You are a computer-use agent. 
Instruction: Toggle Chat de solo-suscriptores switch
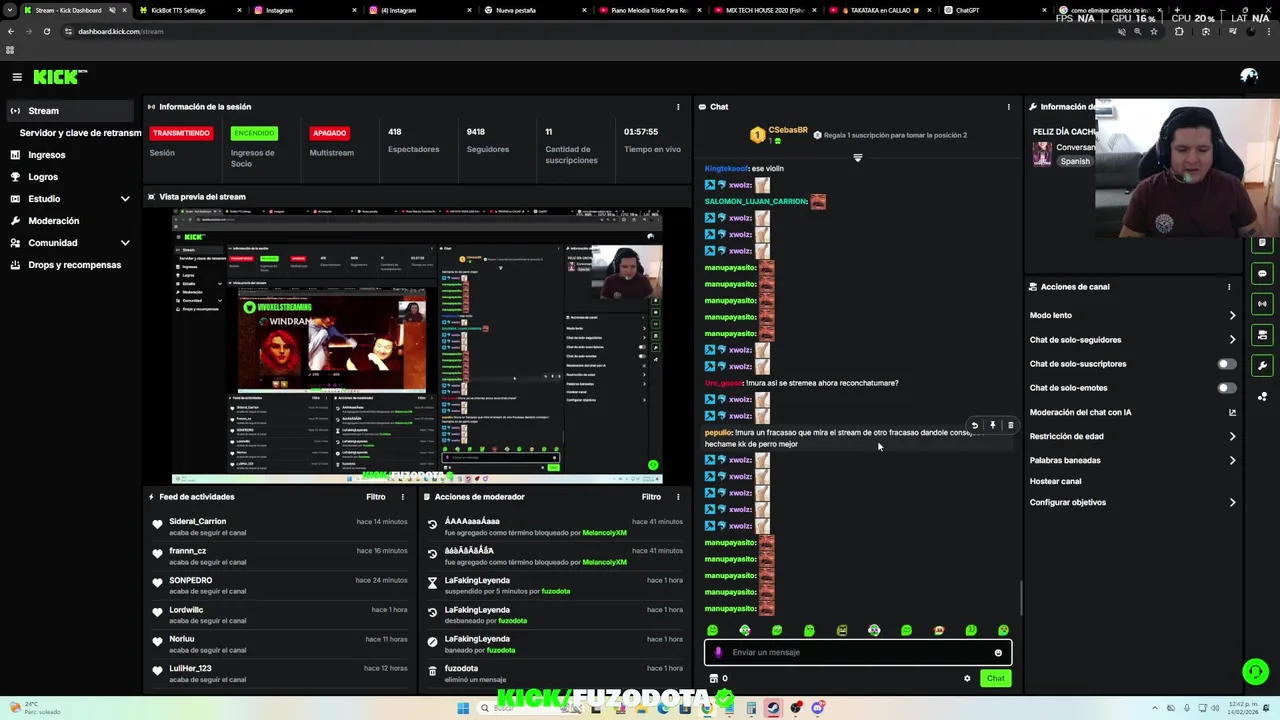click(x=1226, y=364)
